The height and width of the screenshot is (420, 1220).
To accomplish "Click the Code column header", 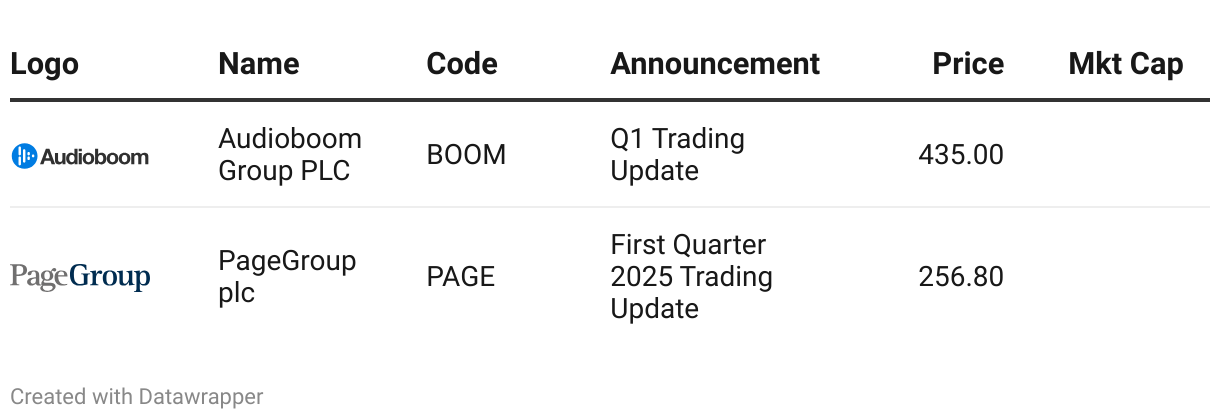I will click(x=462, y=64).
